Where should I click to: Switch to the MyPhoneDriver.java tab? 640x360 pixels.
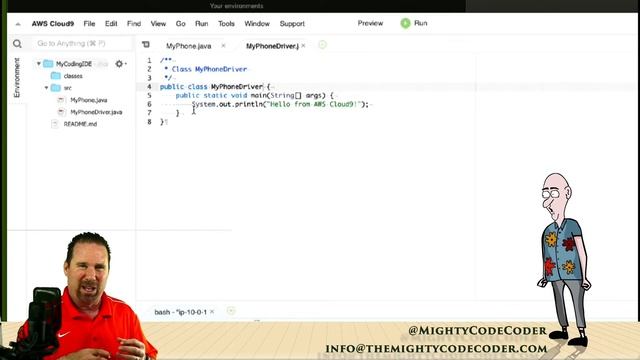(x=272, y=46)
